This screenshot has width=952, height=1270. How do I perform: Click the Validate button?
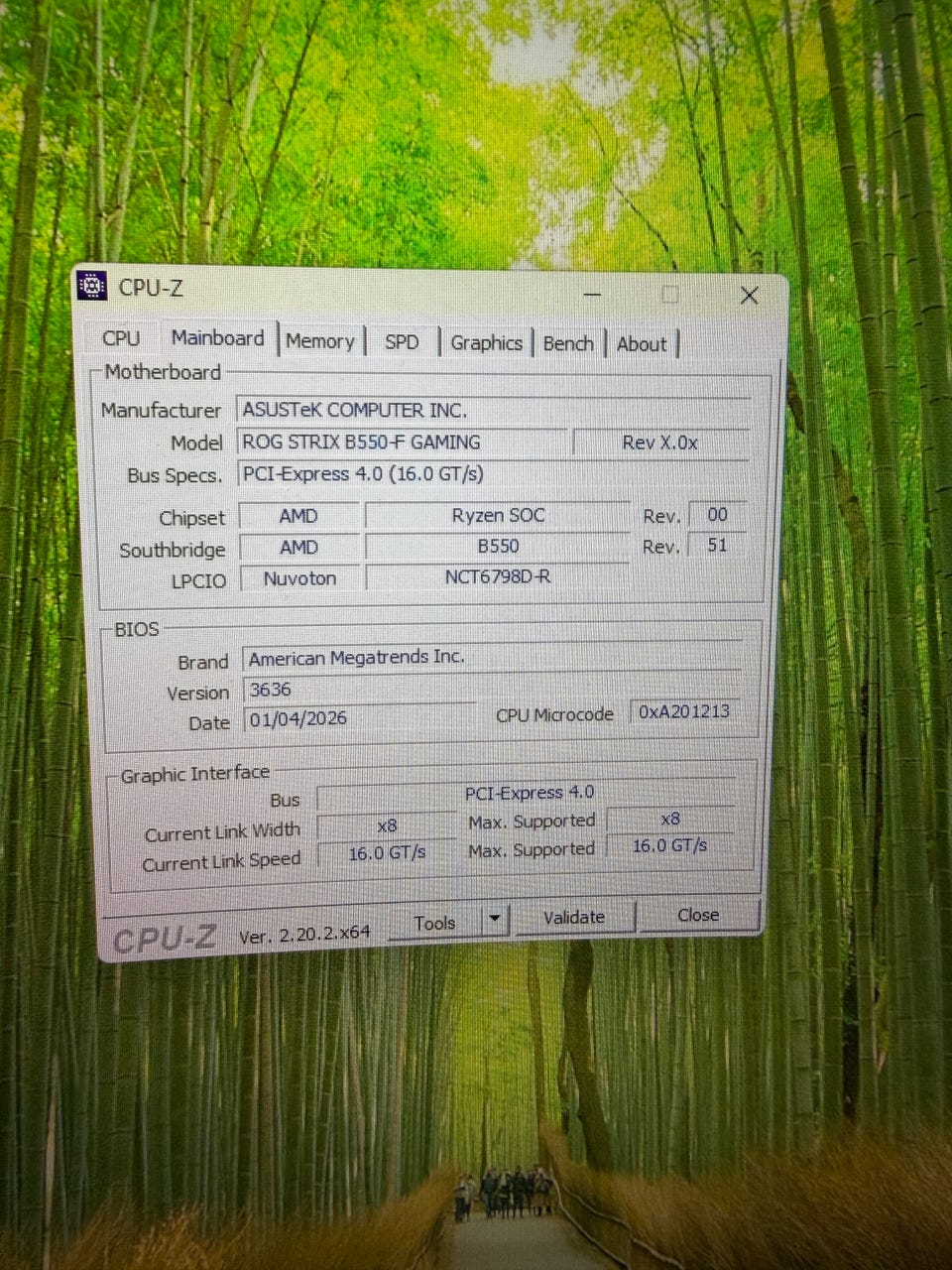574,918
